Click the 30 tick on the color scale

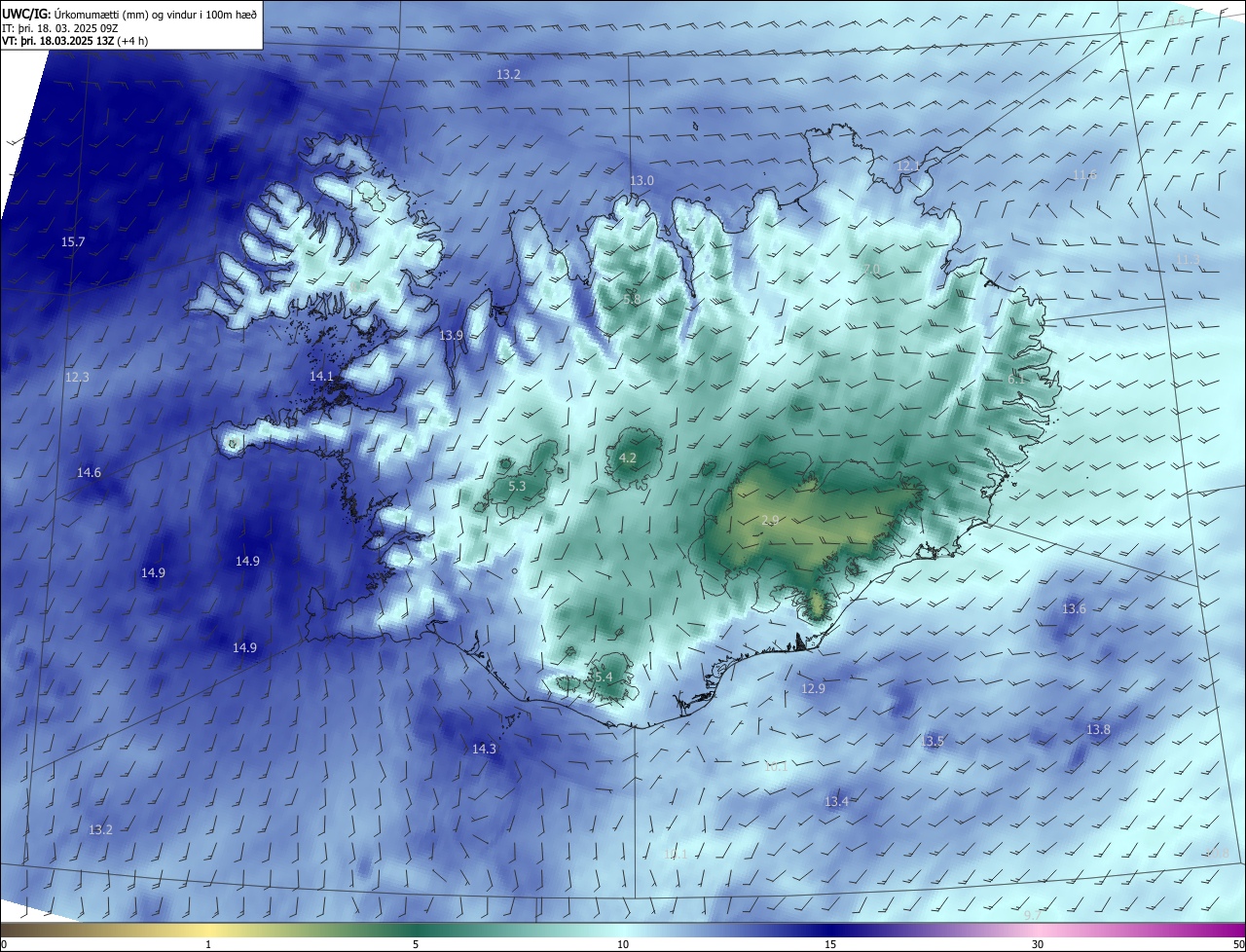coord(1038,944)
